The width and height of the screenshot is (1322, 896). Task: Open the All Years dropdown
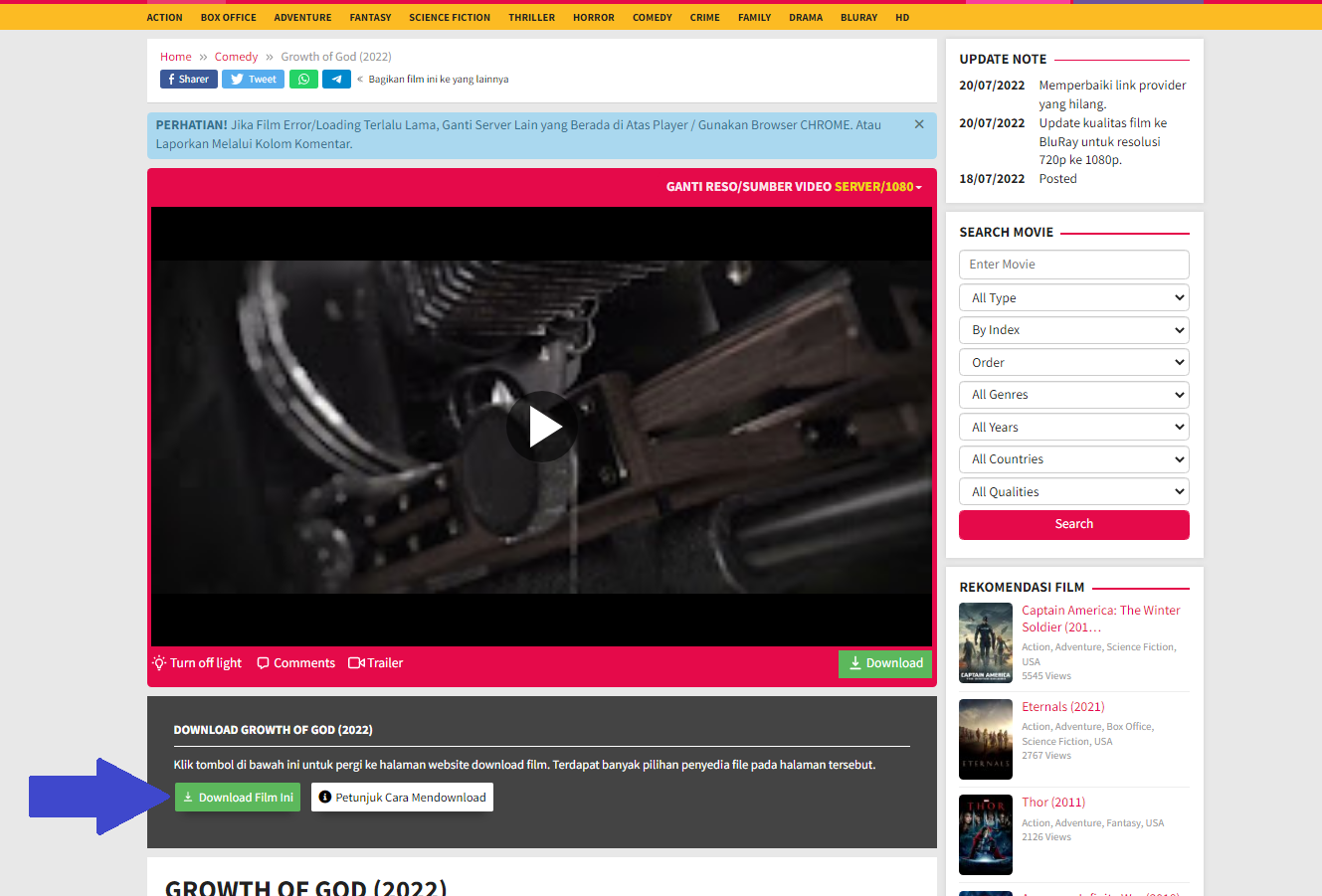pyautogui.click(x=1074, y=428)
